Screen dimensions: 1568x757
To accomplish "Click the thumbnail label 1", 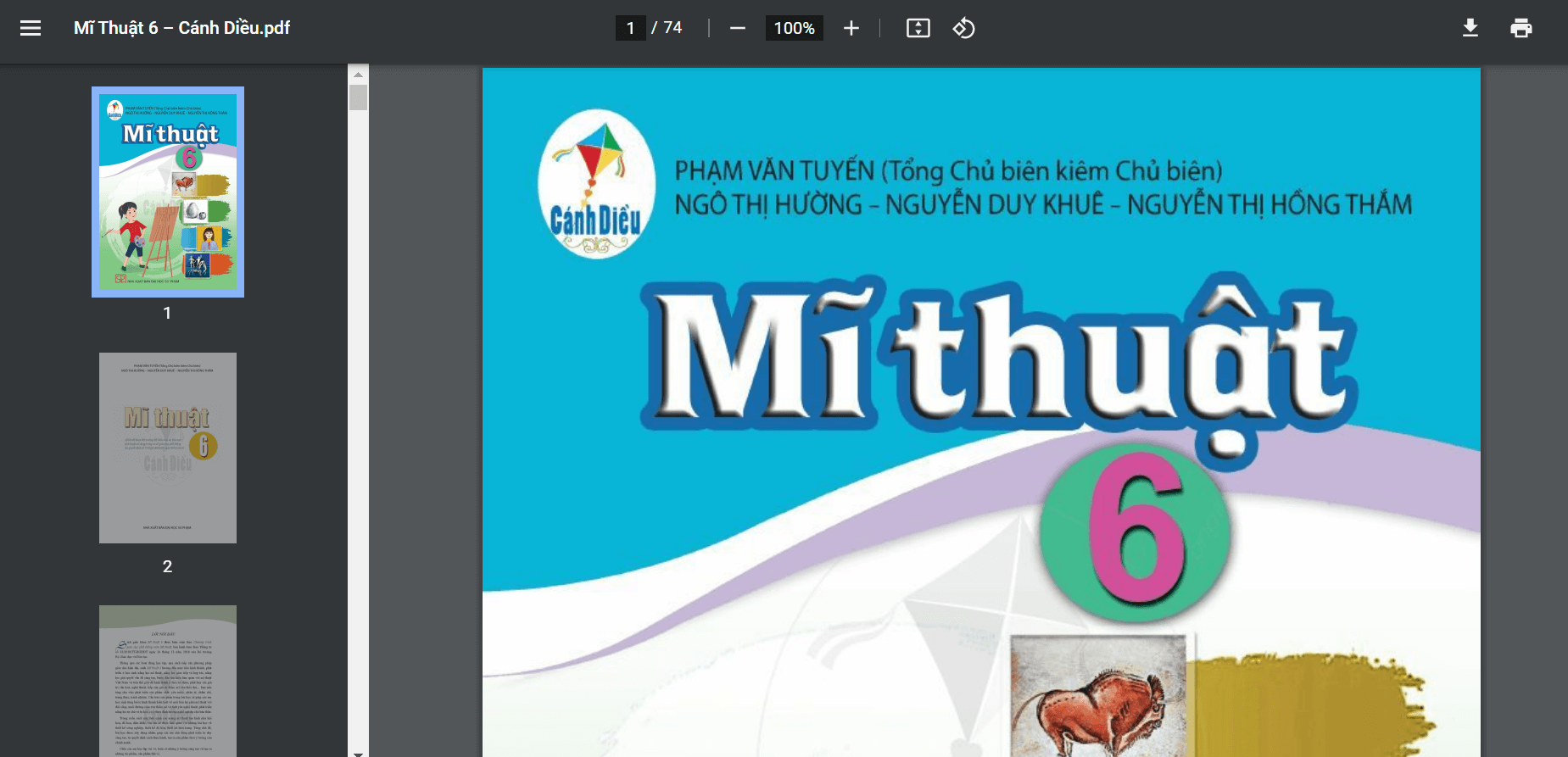I will [x=167, y=313].
